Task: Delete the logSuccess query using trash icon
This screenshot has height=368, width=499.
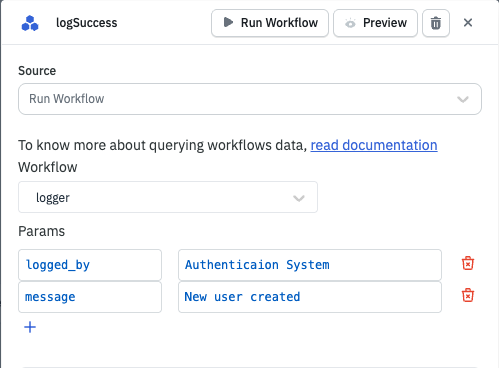Action: [436, 23]
